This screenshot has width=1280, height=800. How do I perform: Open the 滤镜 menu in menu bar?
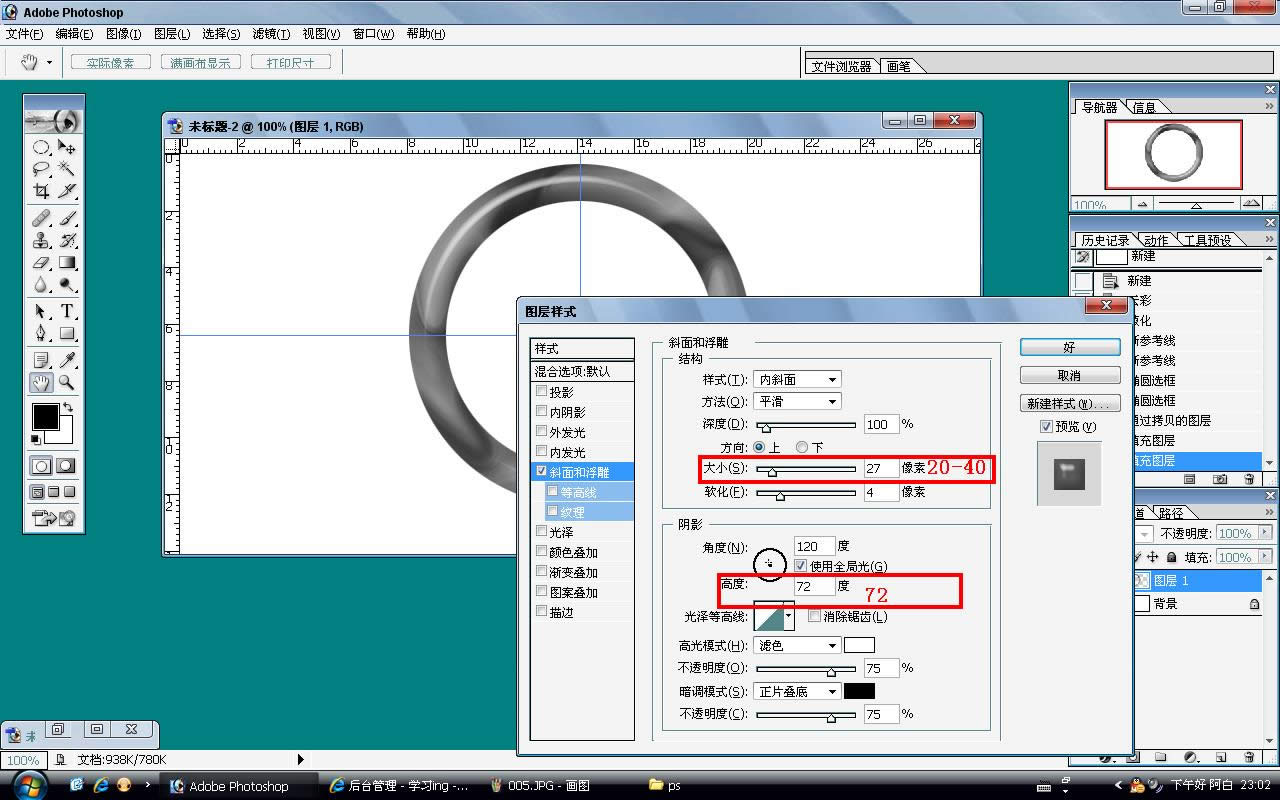tap(271, 34)
